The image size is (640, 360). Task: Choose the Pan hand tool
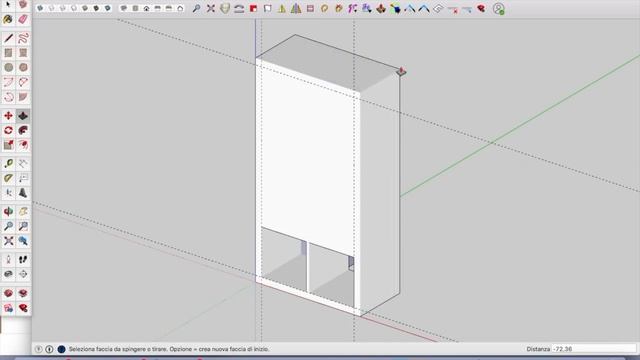[x=23, y=212]
